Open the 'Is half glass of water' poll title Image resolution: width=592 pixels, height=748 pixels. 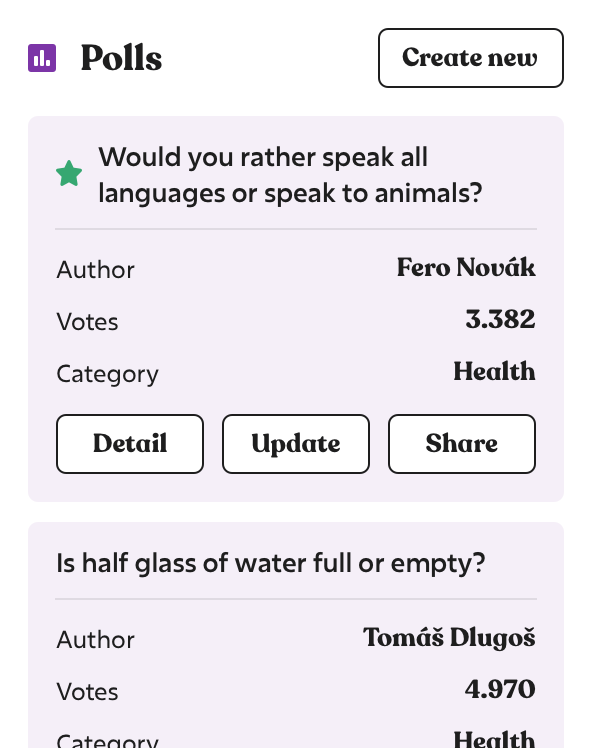click(270, 563)
